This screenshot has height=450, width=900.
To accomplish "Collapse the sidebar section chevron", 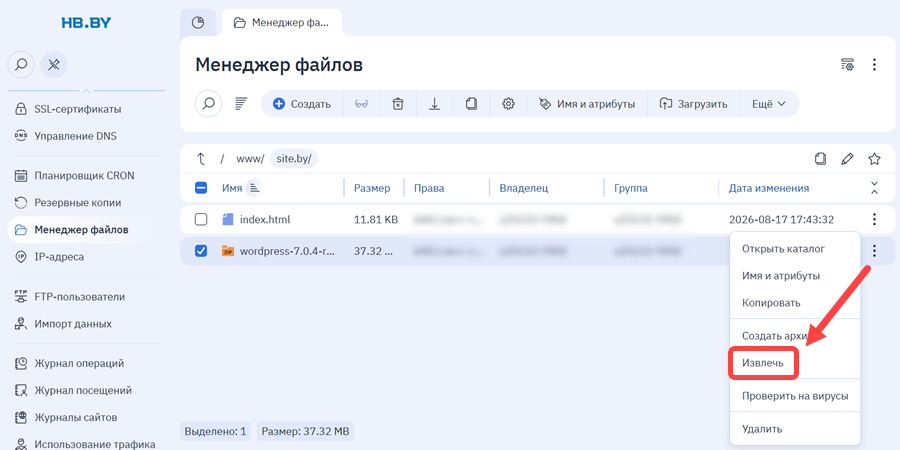I will tap(86, 91).
